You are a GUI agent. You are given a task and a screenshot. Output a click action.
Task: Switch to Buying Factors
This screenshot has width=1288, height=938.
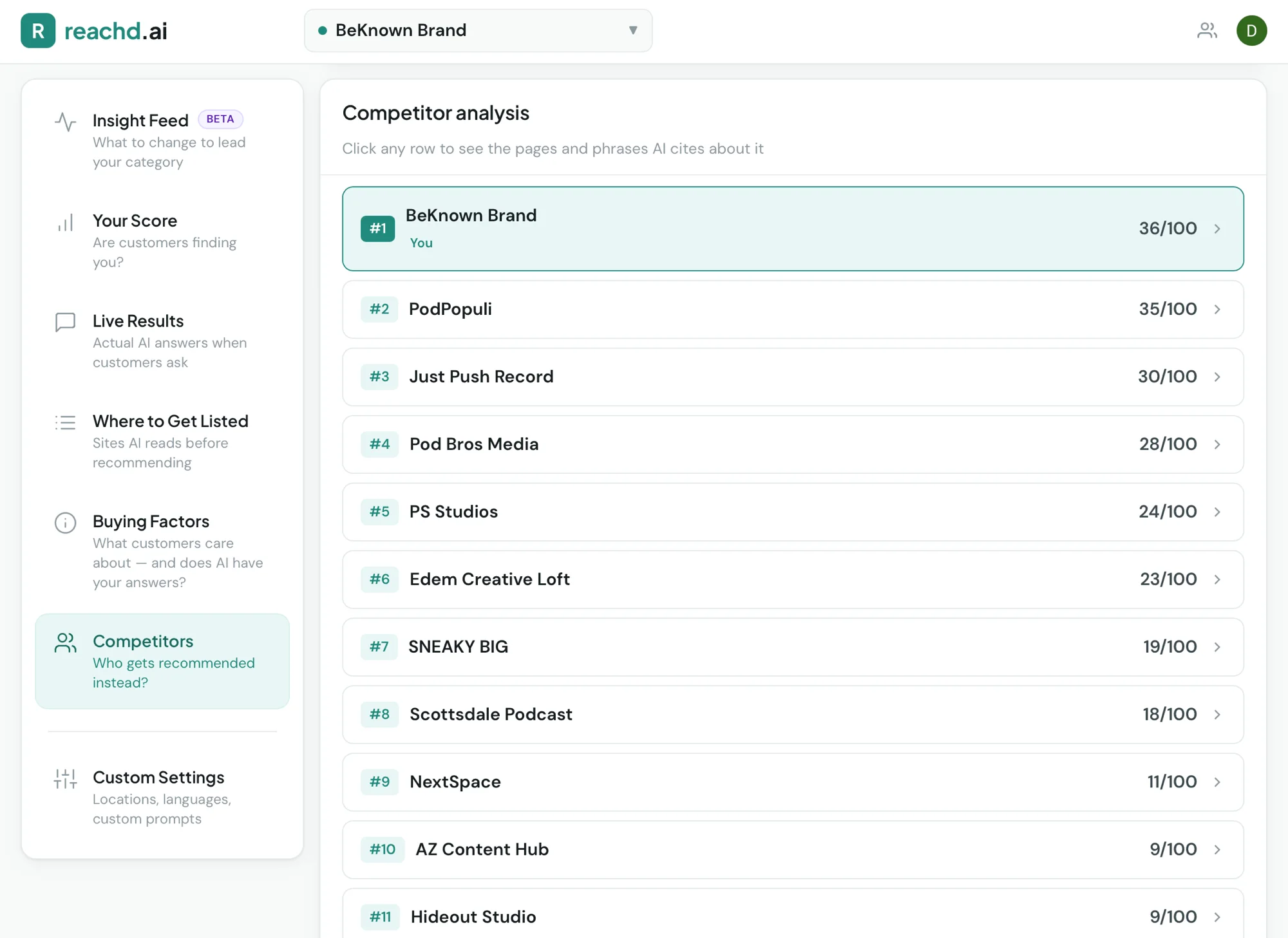click(x=162, y=551)
